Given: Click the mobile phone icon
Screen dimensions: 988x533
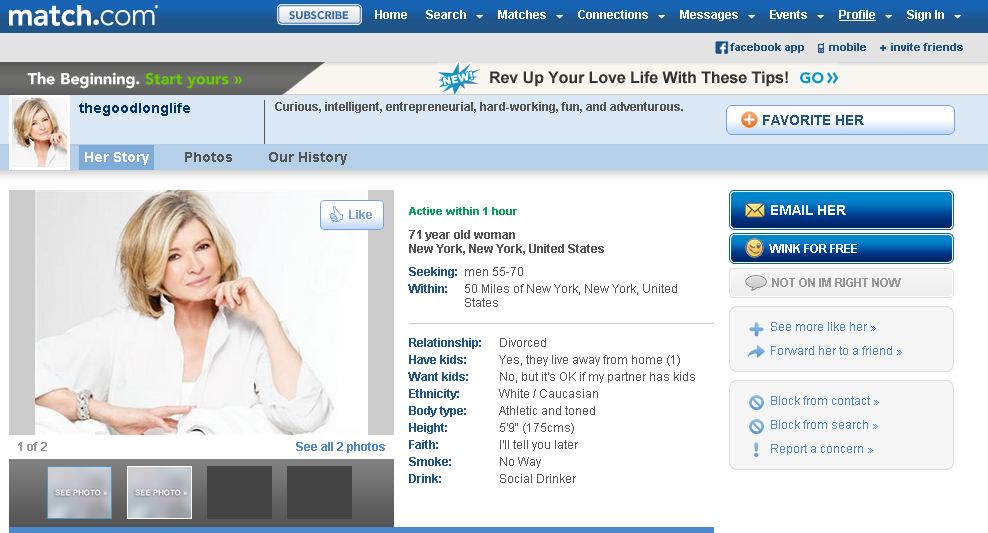Looking at the screenshot, I should coord(821,48).
